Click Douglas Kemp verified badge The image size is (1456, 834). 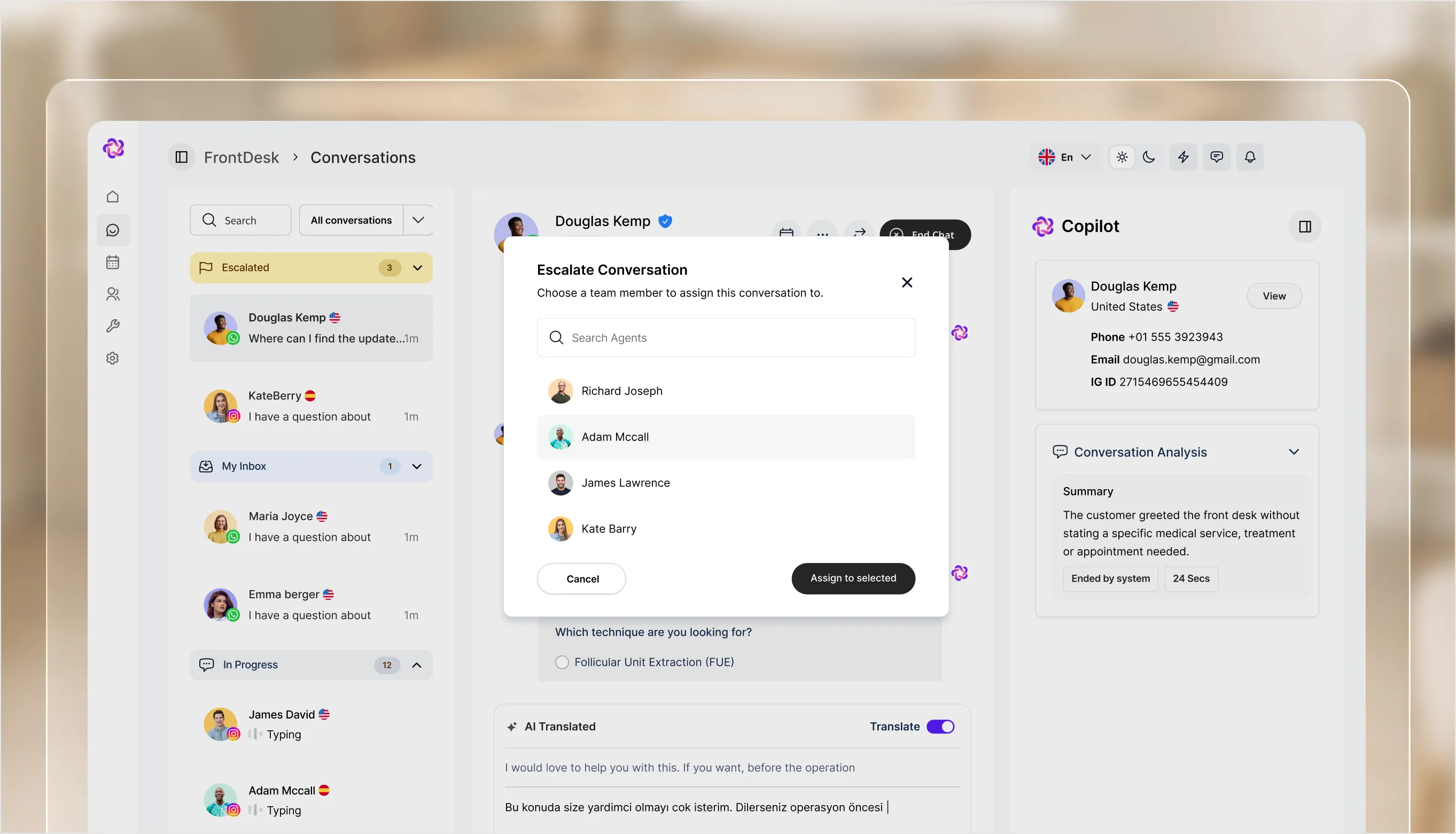(665, 221)
